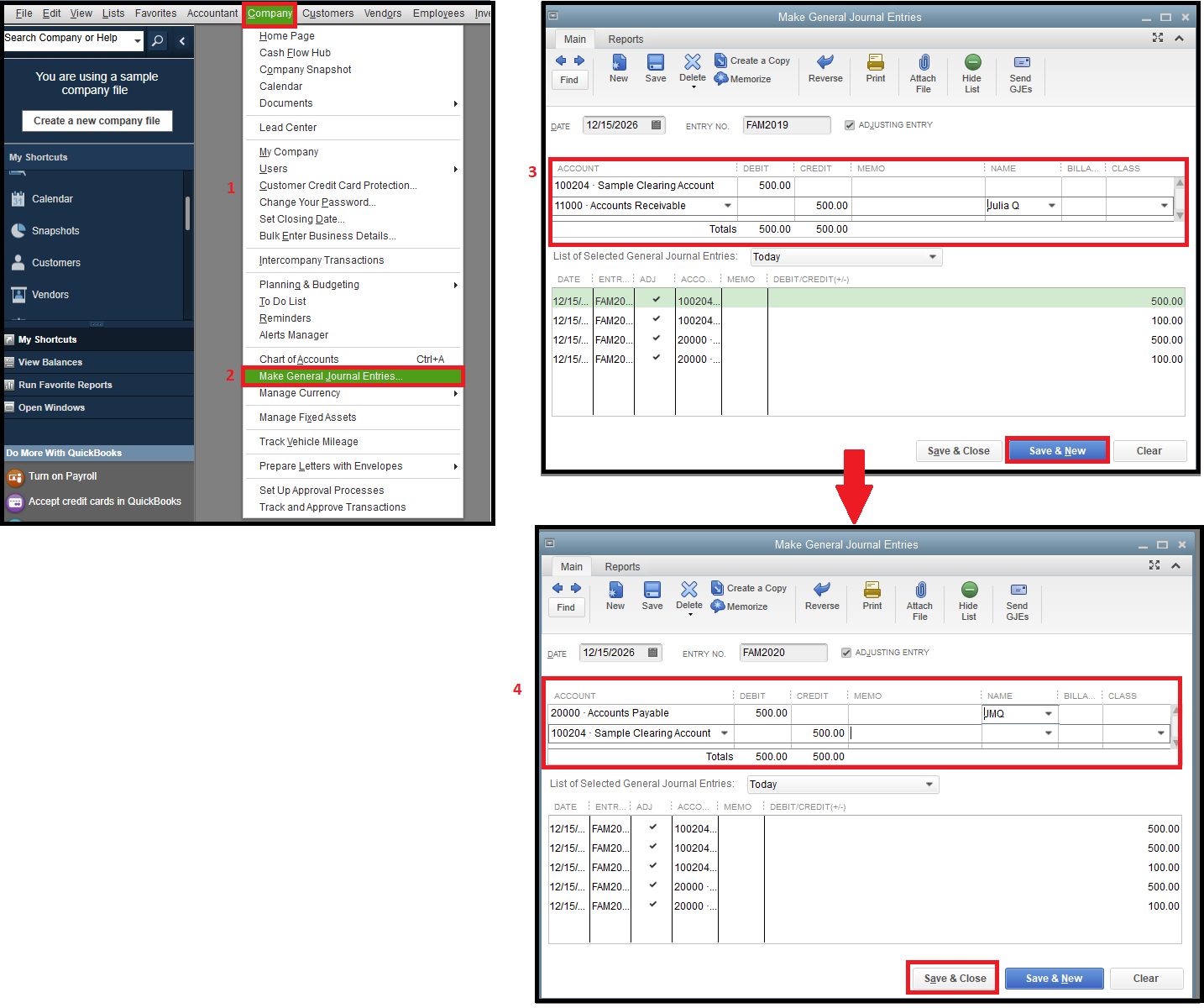Open the Today dropdown for selected journal entries
This screenshot has height=1008, width=1204.
click(x=932, y=256)
